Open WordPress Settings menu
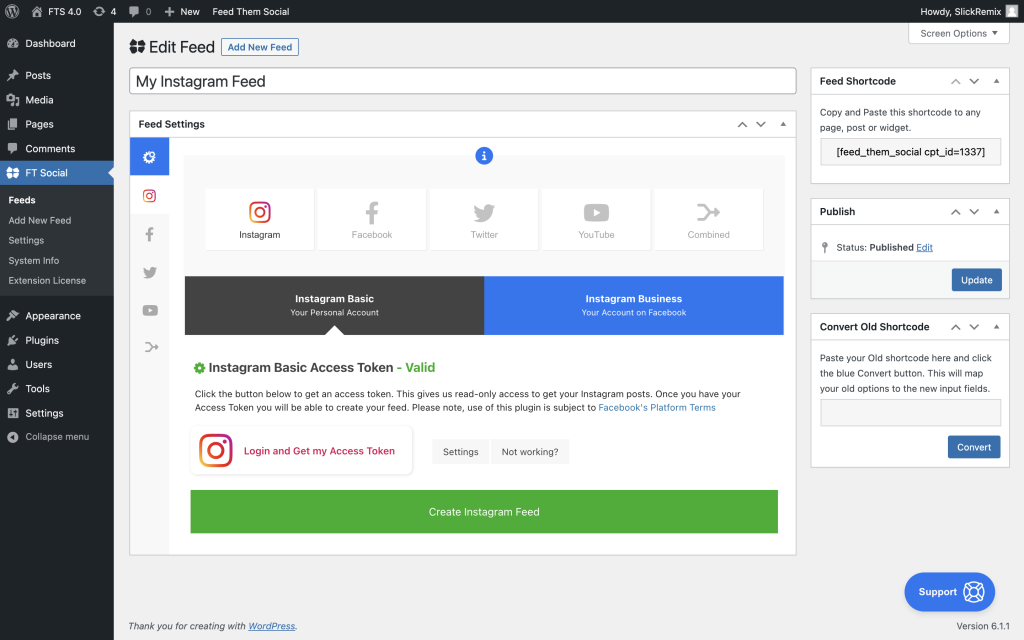This screenshot has width=1024, height=640. click(x=57, y=413)
